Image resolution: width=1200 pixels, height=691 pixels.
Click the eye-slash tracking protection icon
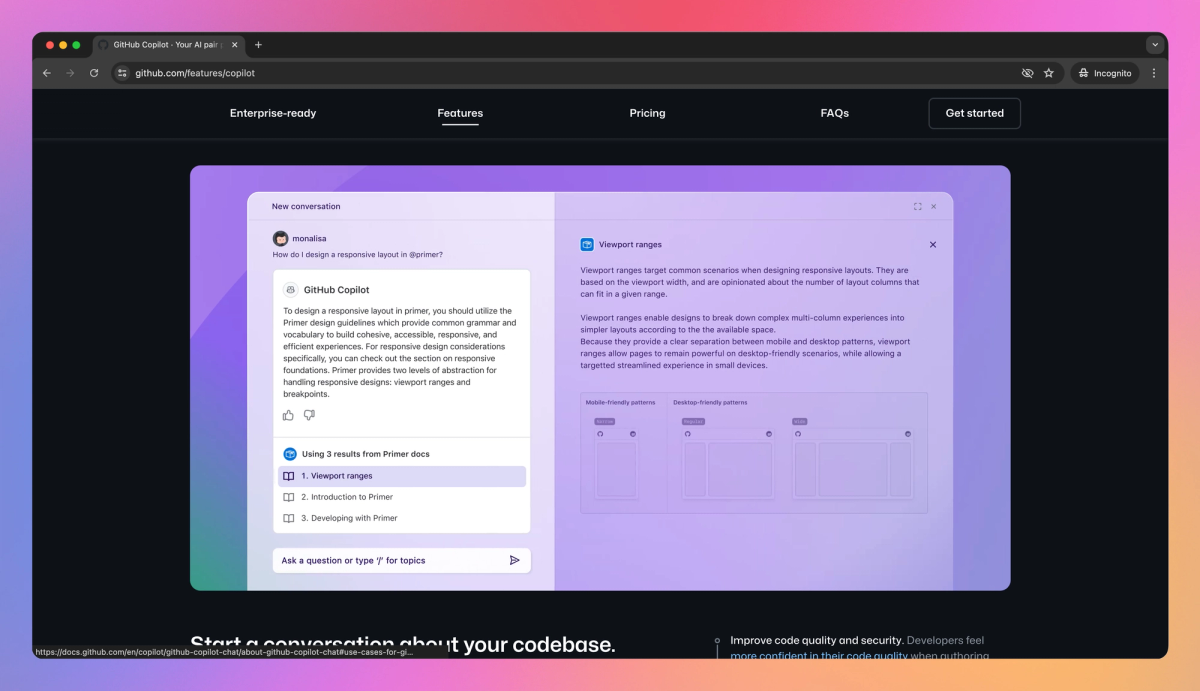point(1027,73)
